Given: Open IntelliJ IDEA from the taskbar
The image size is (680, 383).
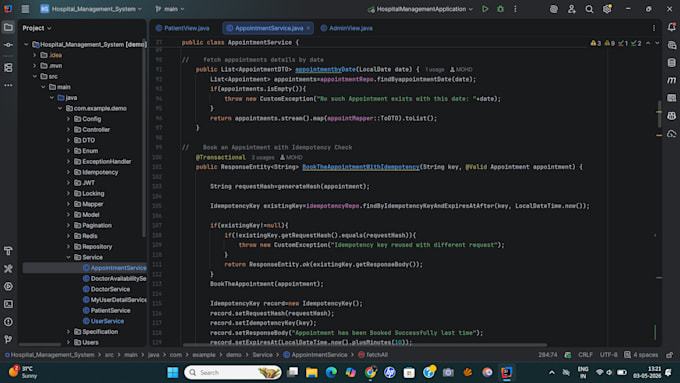Looking at the screenshot, I should point(507,372).
